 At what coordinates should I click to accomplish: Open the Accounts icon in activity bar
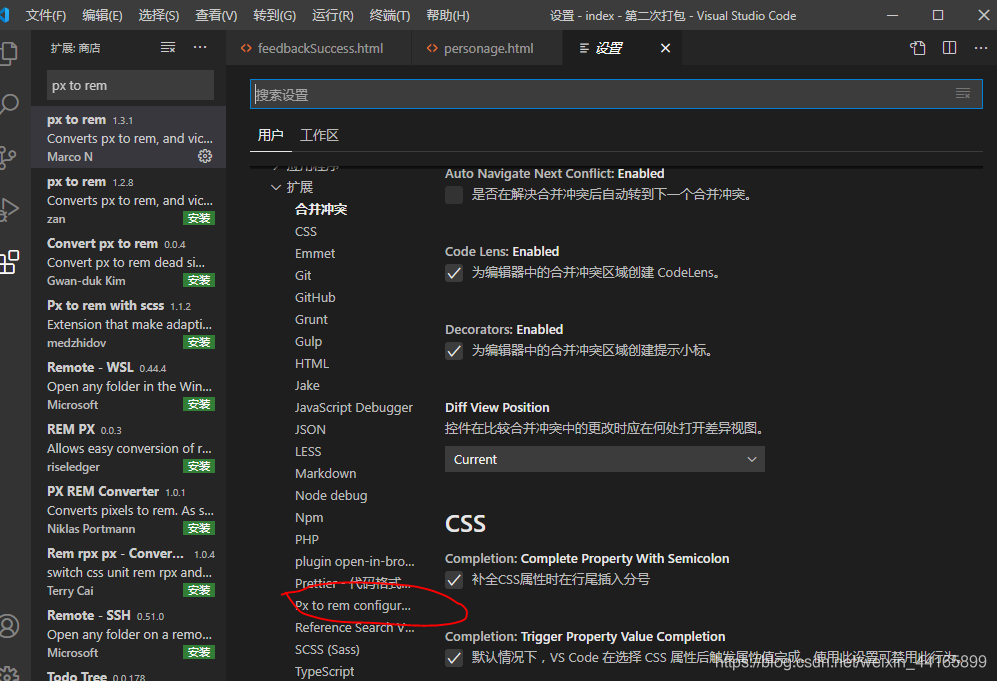(x=9, y=626)
